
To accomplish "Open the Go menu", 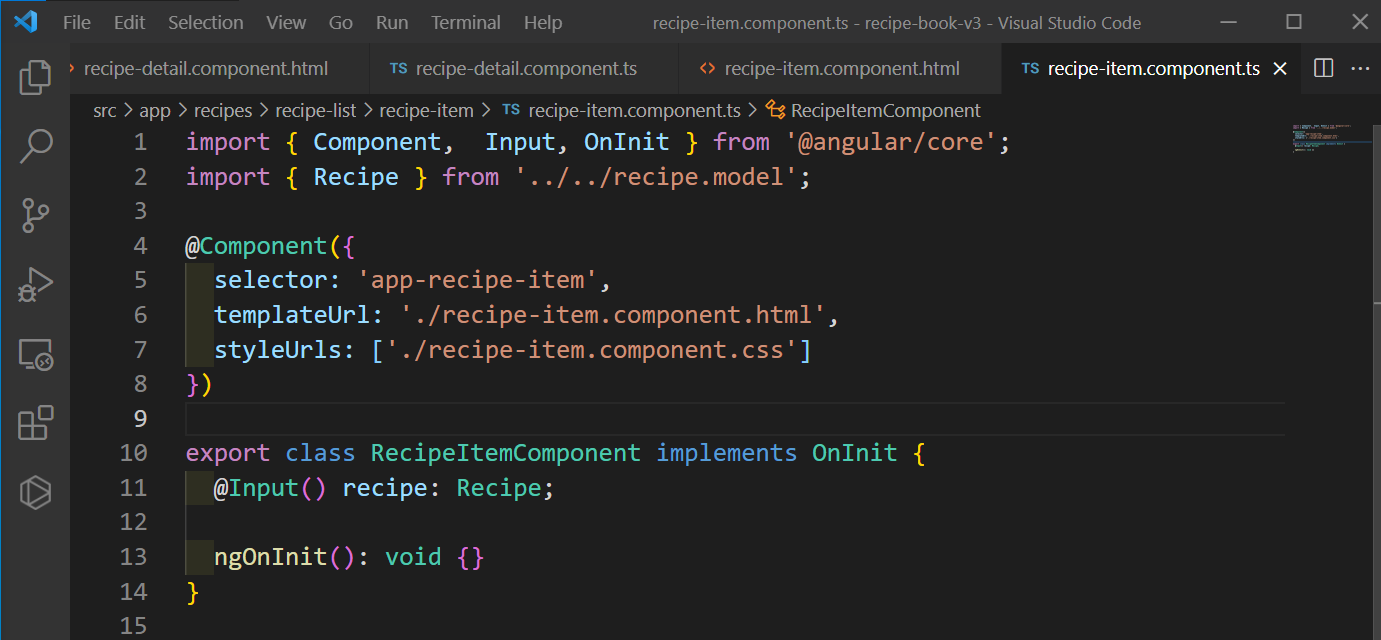I will coord(341,22).
